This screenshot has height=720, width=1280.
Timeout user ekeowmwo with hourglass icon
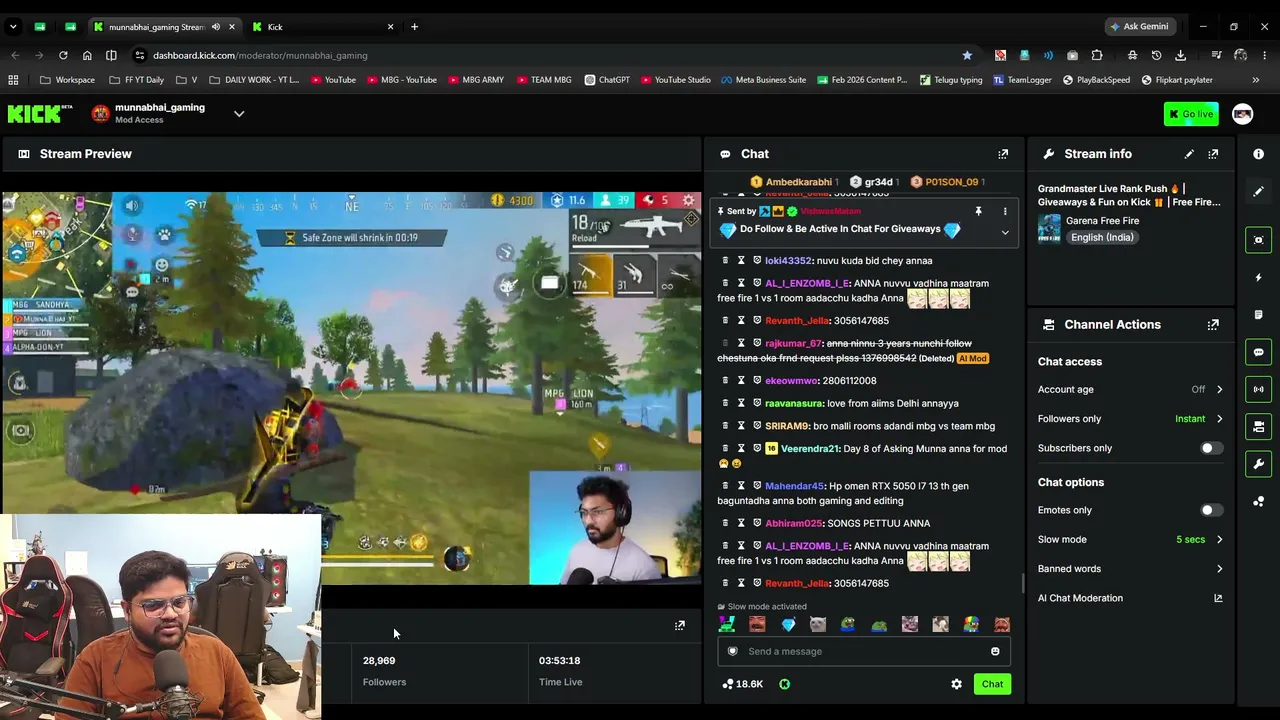coord(741,381)
